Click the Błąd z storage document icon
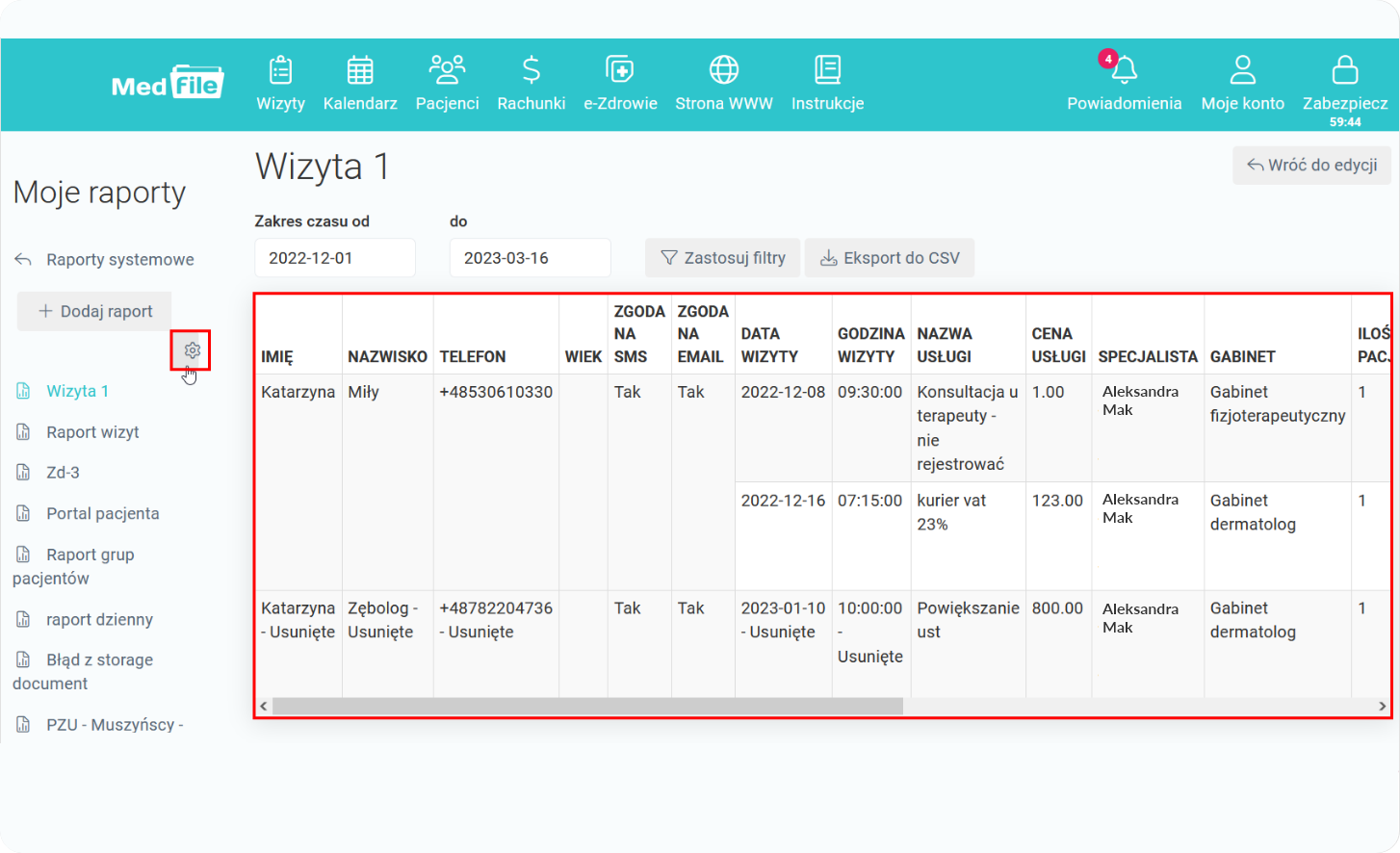The width and height of the screenshot is (1400, 853). pos(23,659)
